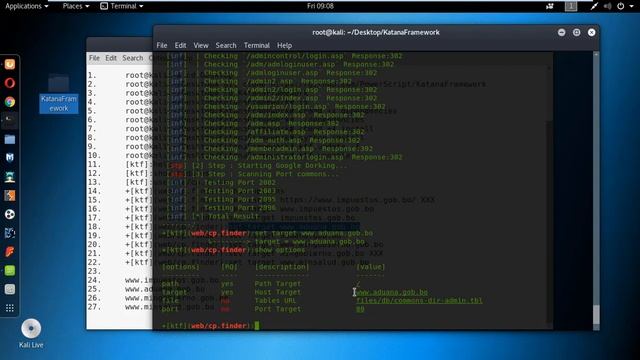This screenshot has width=640, height=360.
Task: Open the Kali Live disc icon
Action: click(x=31, y=333)
